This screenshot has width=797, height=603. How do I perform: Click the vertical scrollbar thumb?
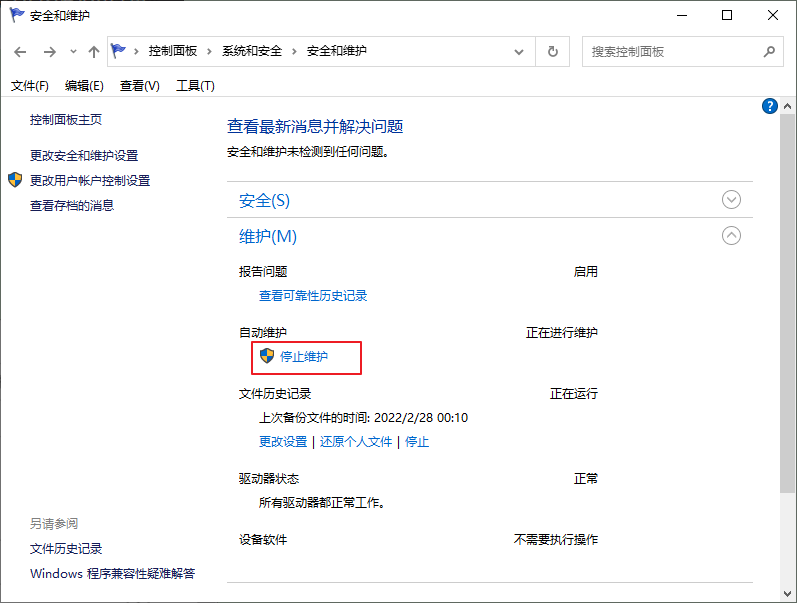tap(787, 304)
